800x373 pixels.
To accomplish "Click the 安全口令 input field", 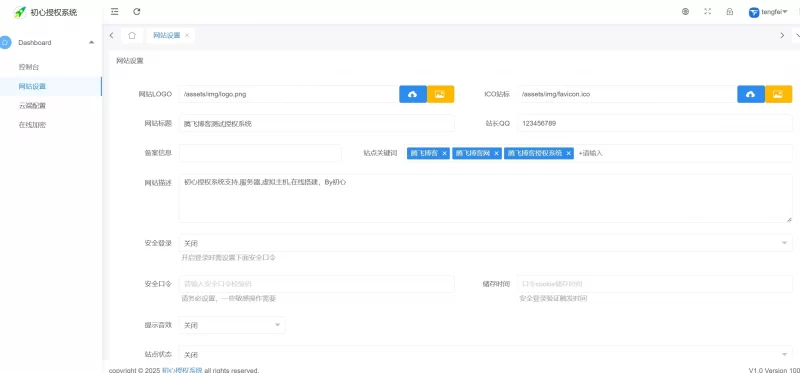I will pos(316,284).
